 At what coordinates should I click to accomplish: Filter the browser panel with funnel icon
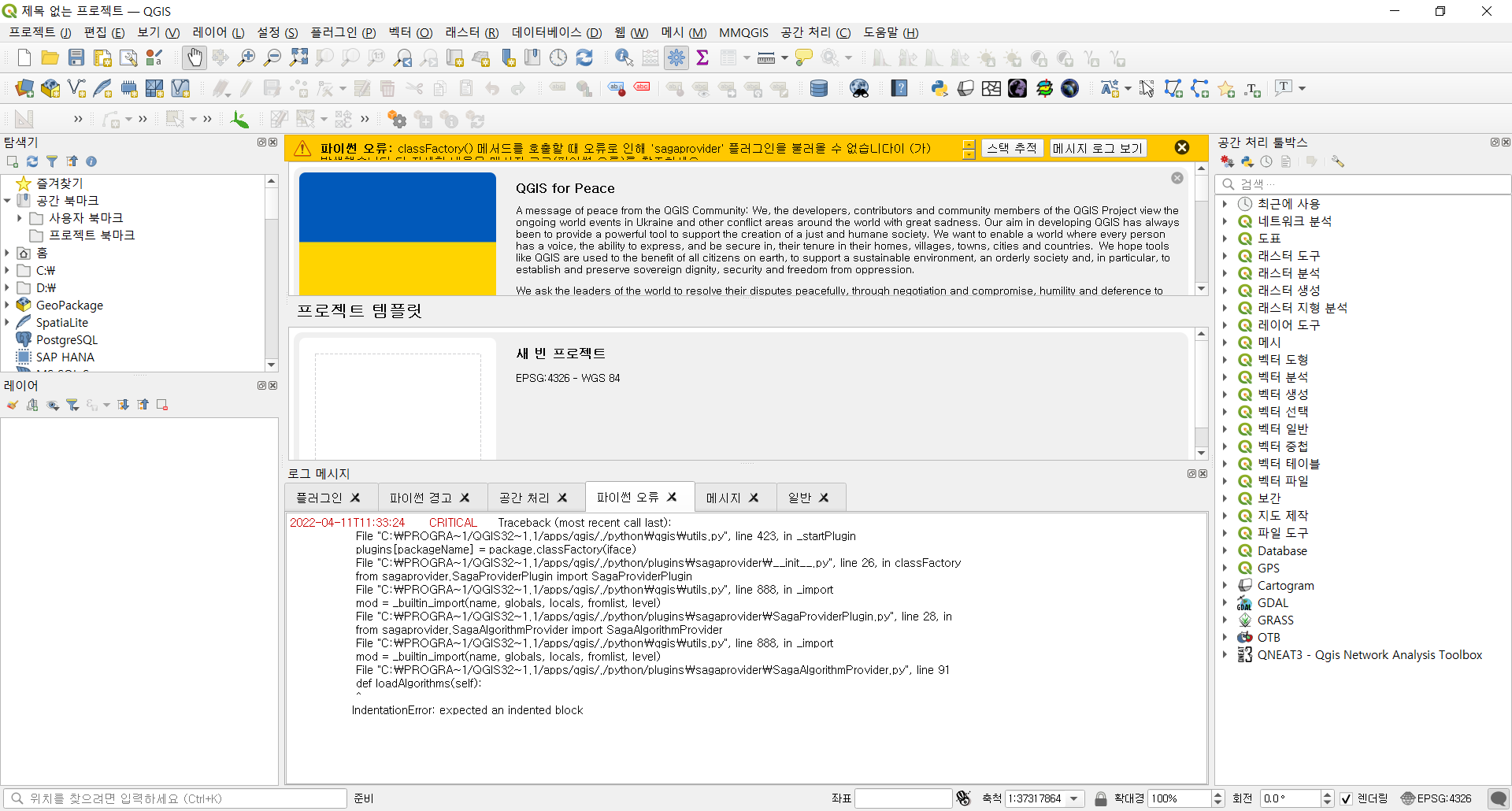[52, 161]
